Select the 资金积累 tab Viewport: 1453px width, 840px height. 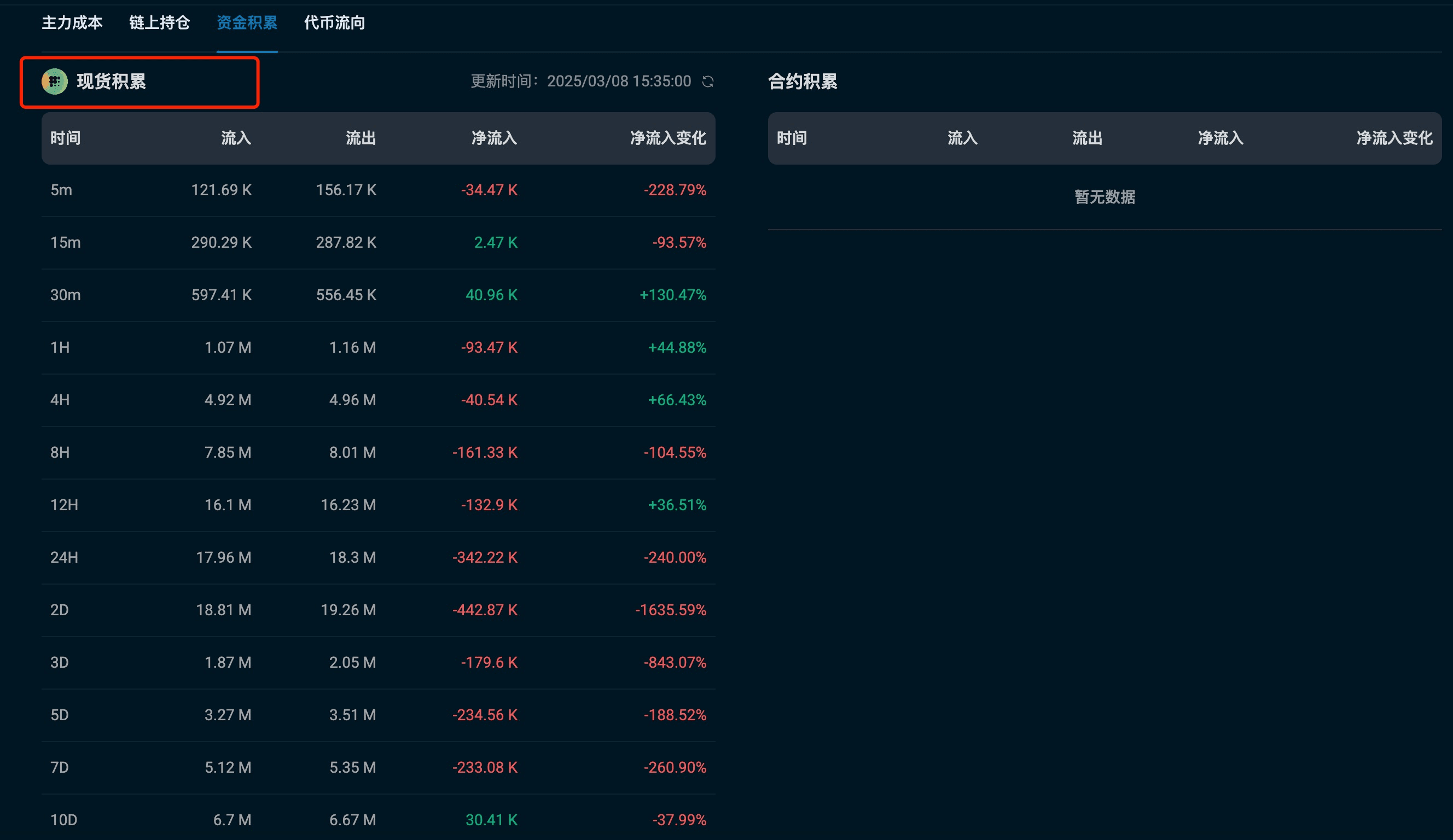[x=247, y=22]
